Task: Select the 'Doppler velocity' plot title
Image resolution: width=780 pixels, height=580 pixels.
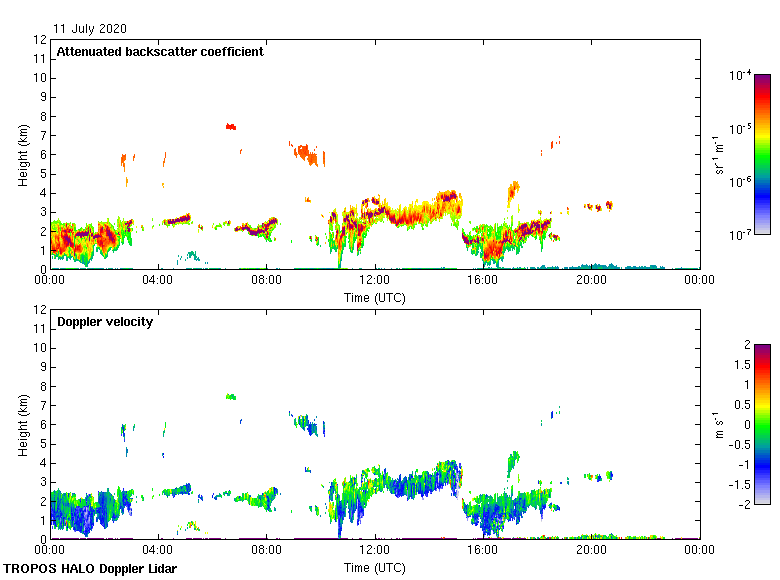Action: click(105, 322)
